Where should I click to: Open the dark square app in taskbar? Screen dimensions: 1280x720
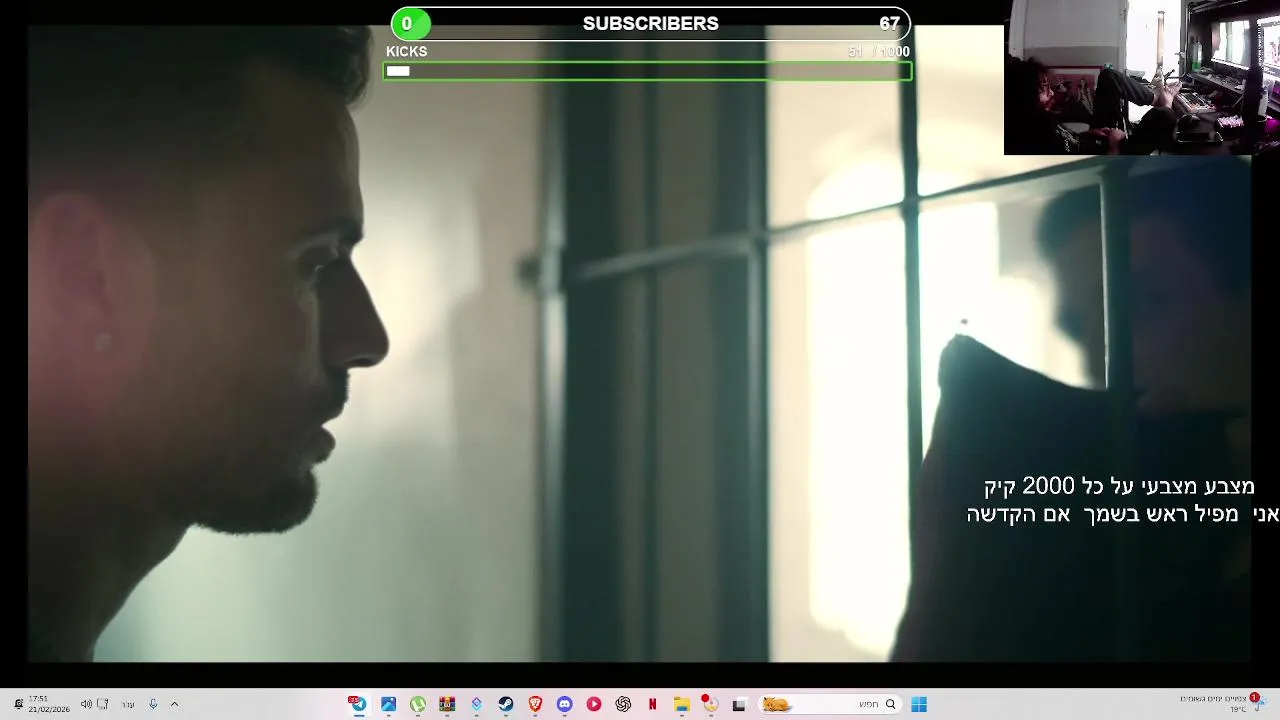click(x=739, y=704)
